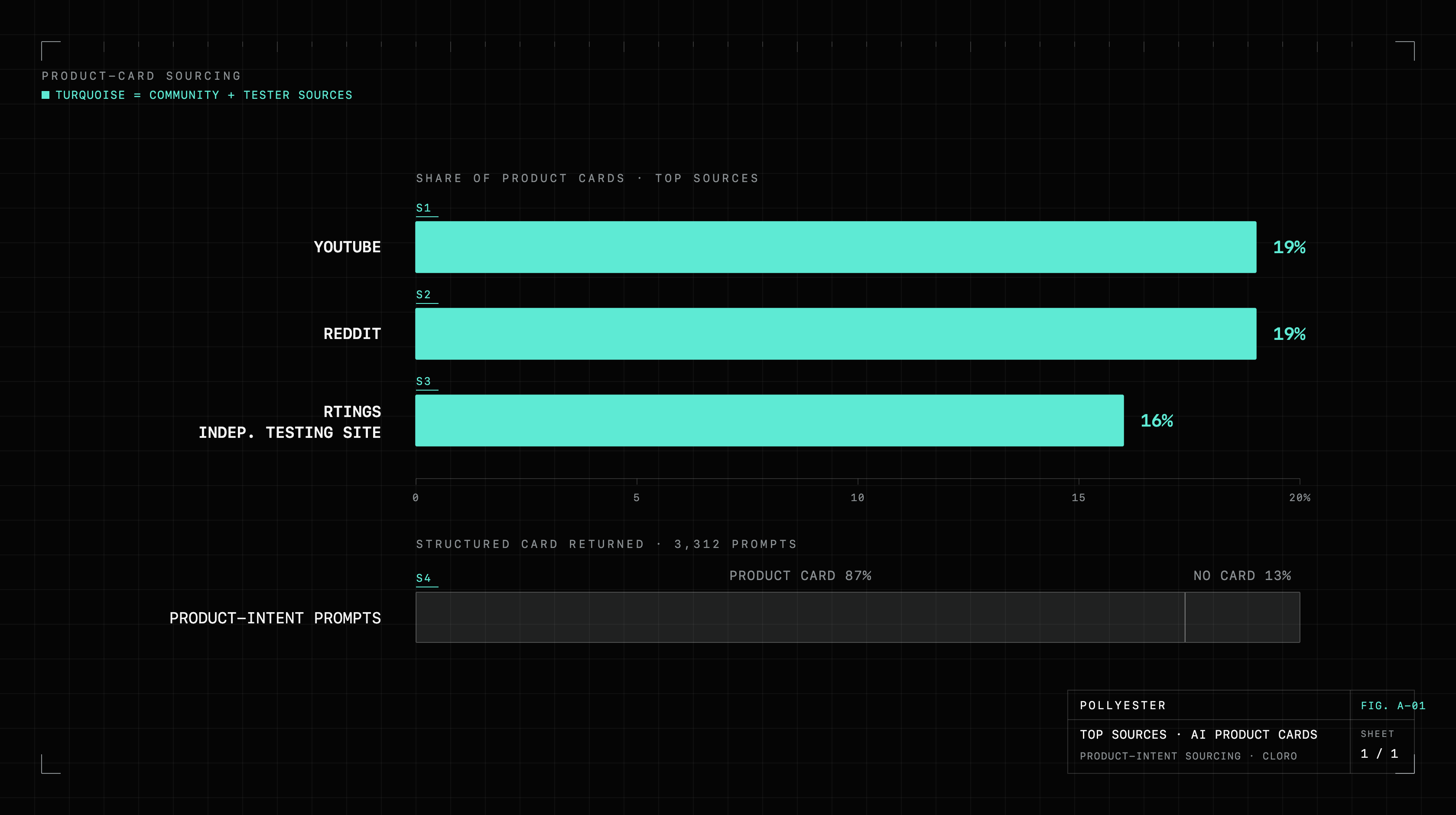Click the POLLYESTER title block header
The width and height of the screenshot is (1456, 815).
pos(1122,705)
